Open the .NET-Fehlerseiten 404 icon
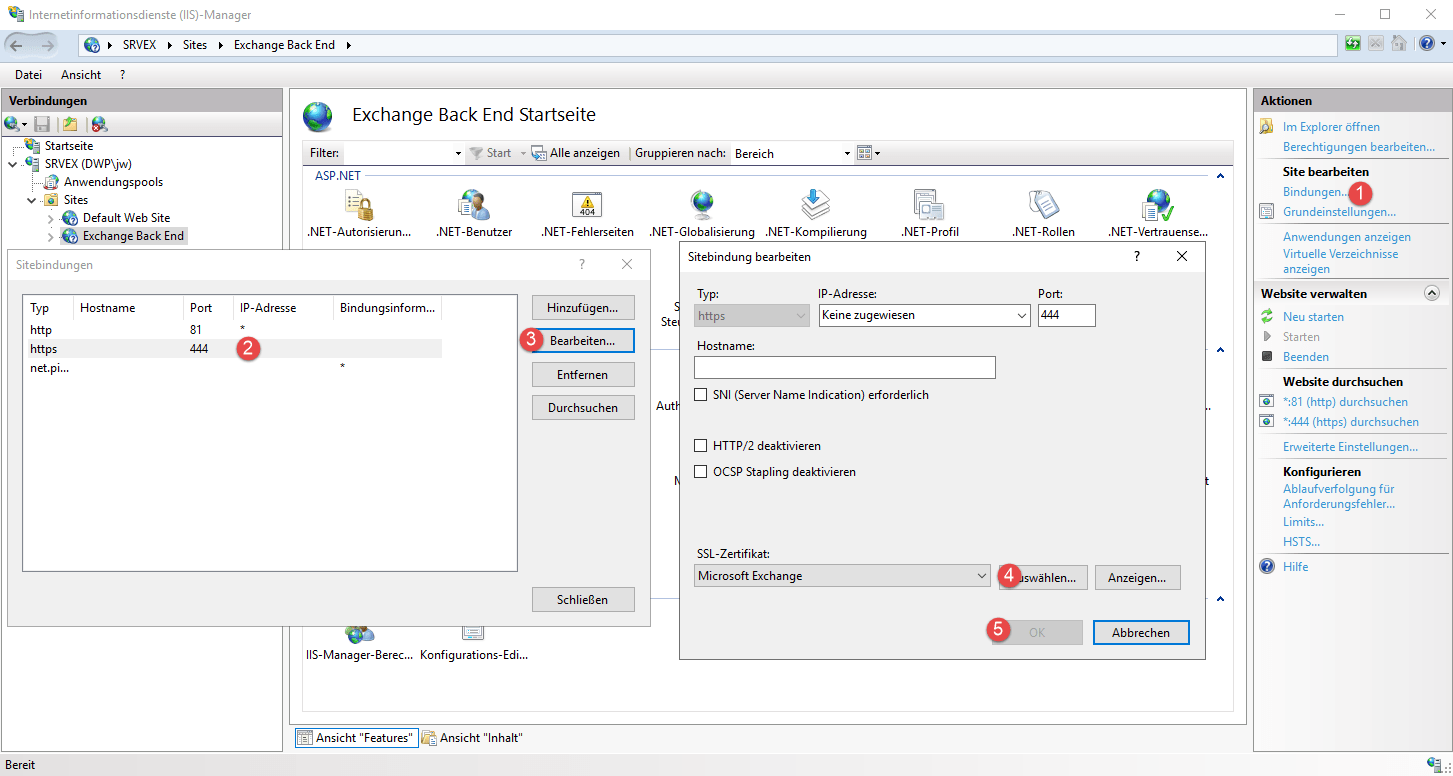 586,205
